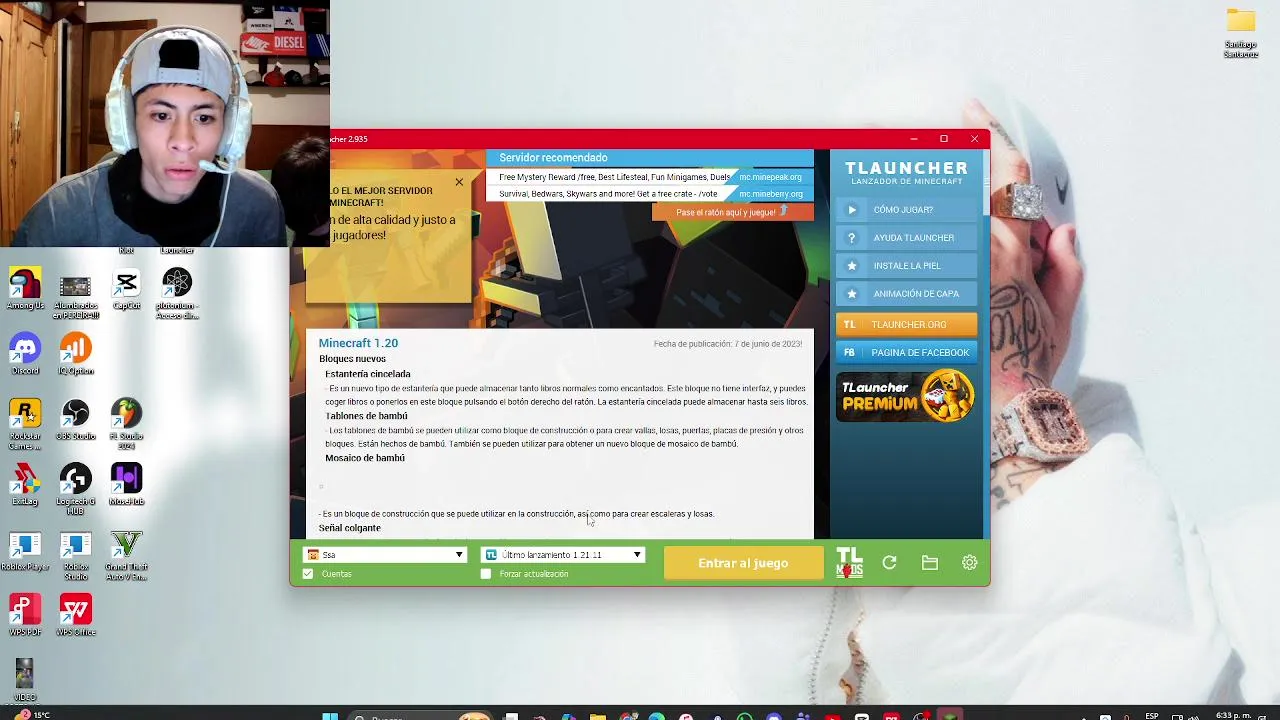Select the mc.minepeak.org server row
1280x720 pixels.
(x=650, y=177)
